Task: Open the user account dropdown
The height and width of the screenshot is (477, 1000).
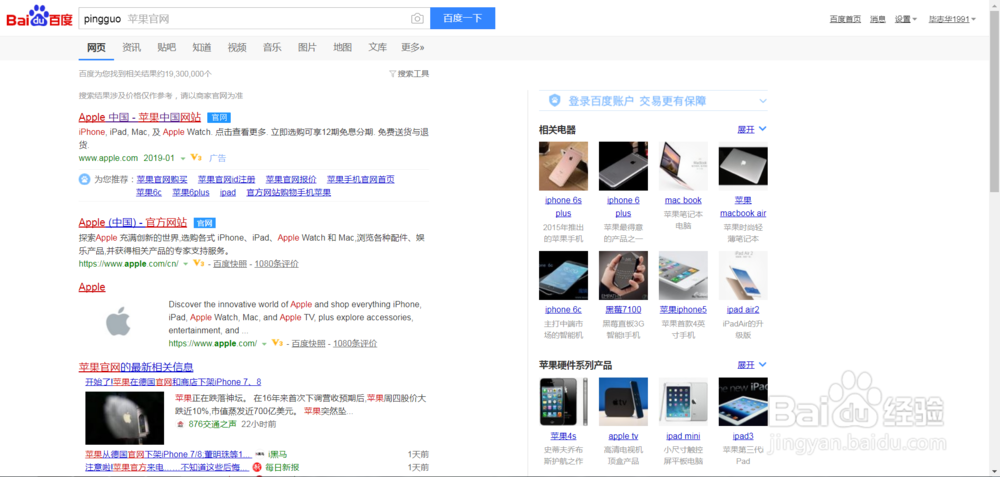Action: click(x=952, y=19)
